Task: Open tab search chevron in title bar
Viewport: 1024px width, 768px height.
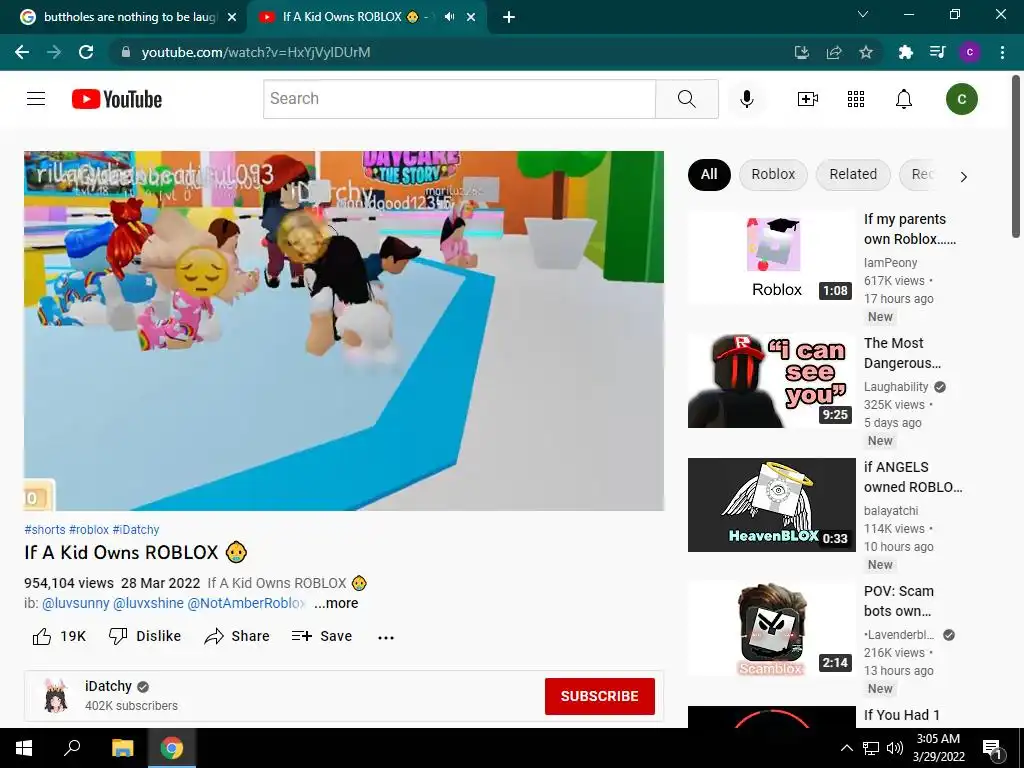Action: pos(863,14)
